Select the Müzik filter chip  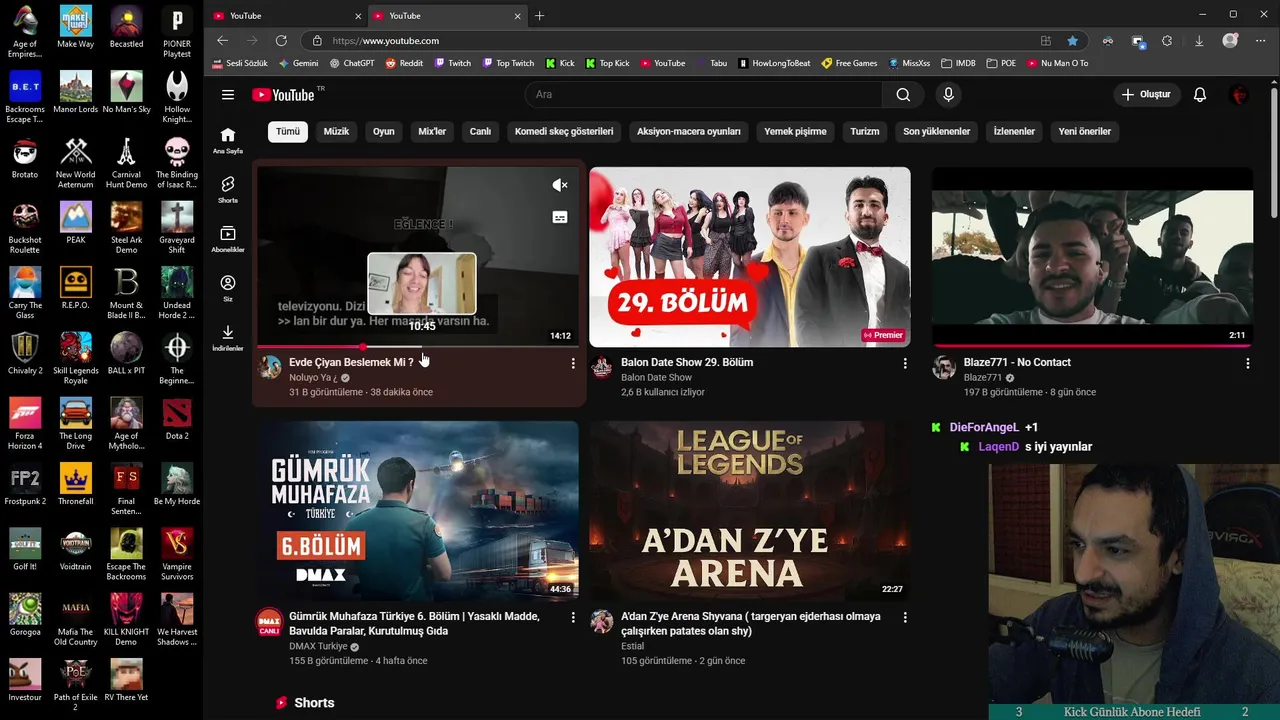[x=336, y=131]
